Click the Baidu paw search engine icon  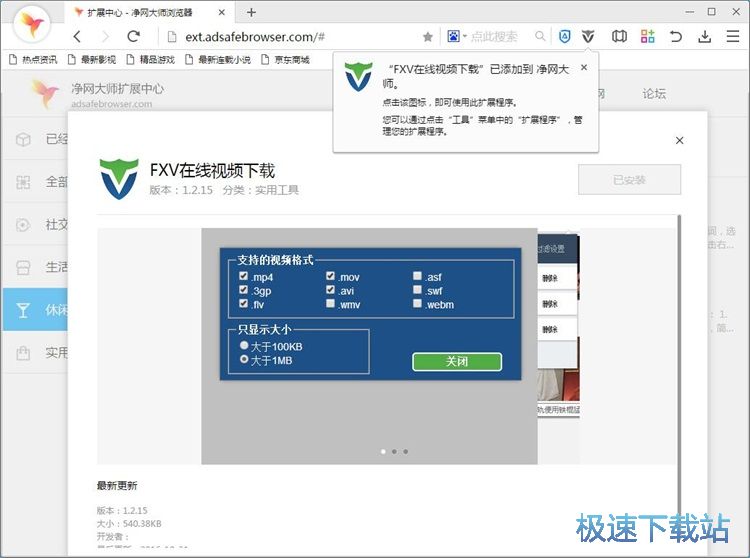click(x=453, y=36)
